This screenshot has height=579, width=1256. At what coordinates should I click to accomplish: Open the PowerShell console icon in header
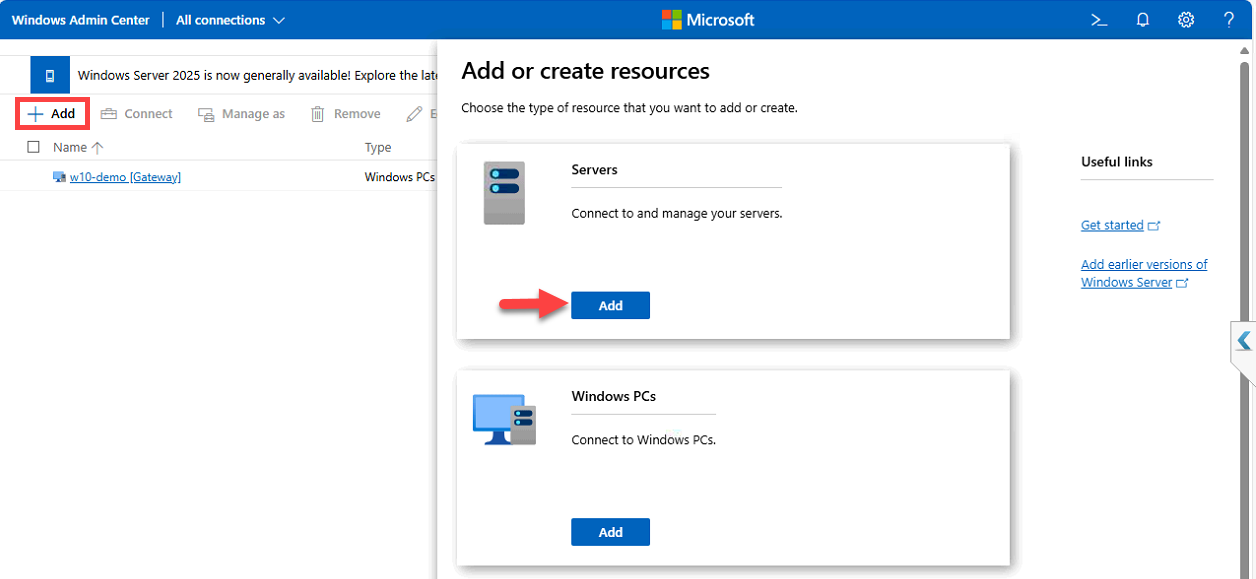tap(1099, 20)
